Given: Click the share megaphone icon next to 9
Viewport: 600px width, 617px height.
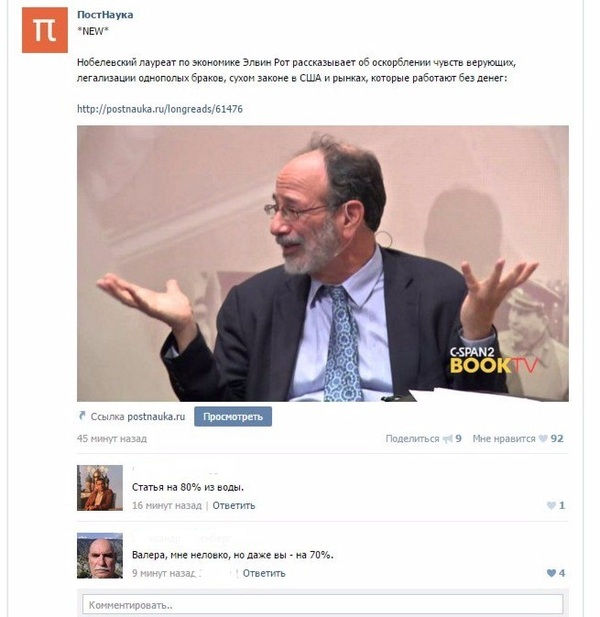Looking at the screenshot, I should (x=447, y=439).
